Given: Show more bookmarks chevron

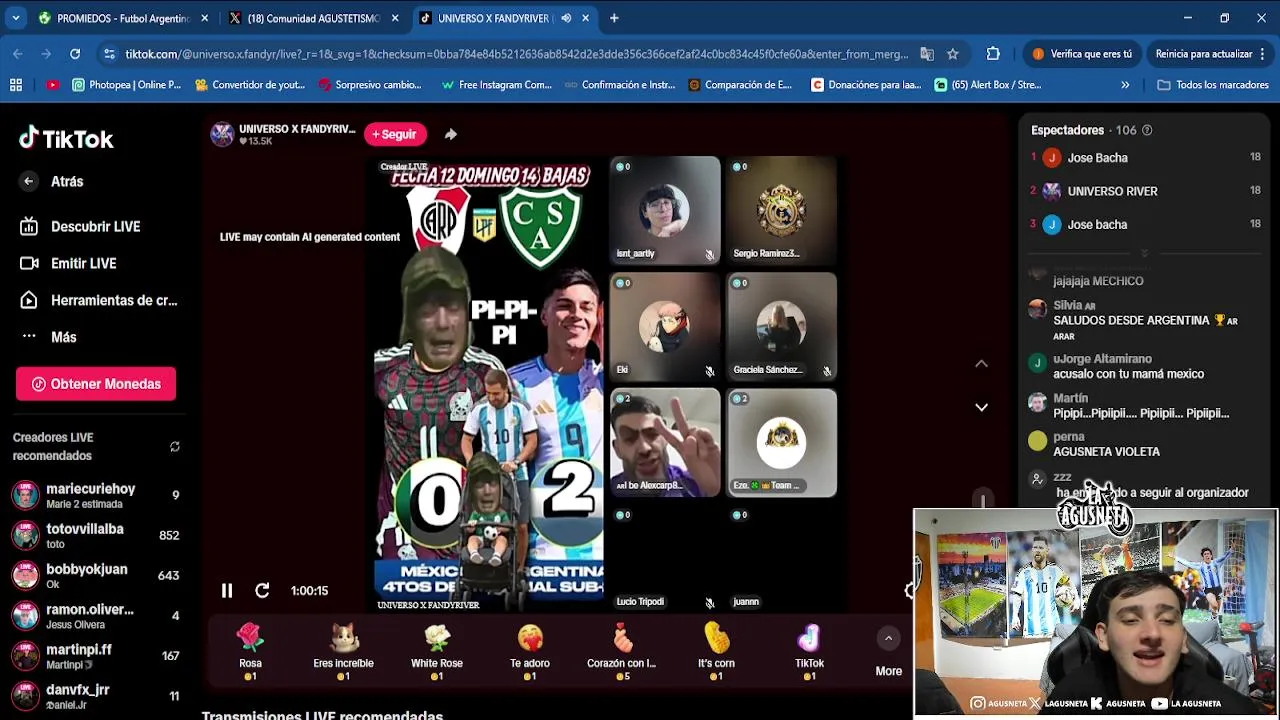Looking at the screenshot, I should [1125, 85].
